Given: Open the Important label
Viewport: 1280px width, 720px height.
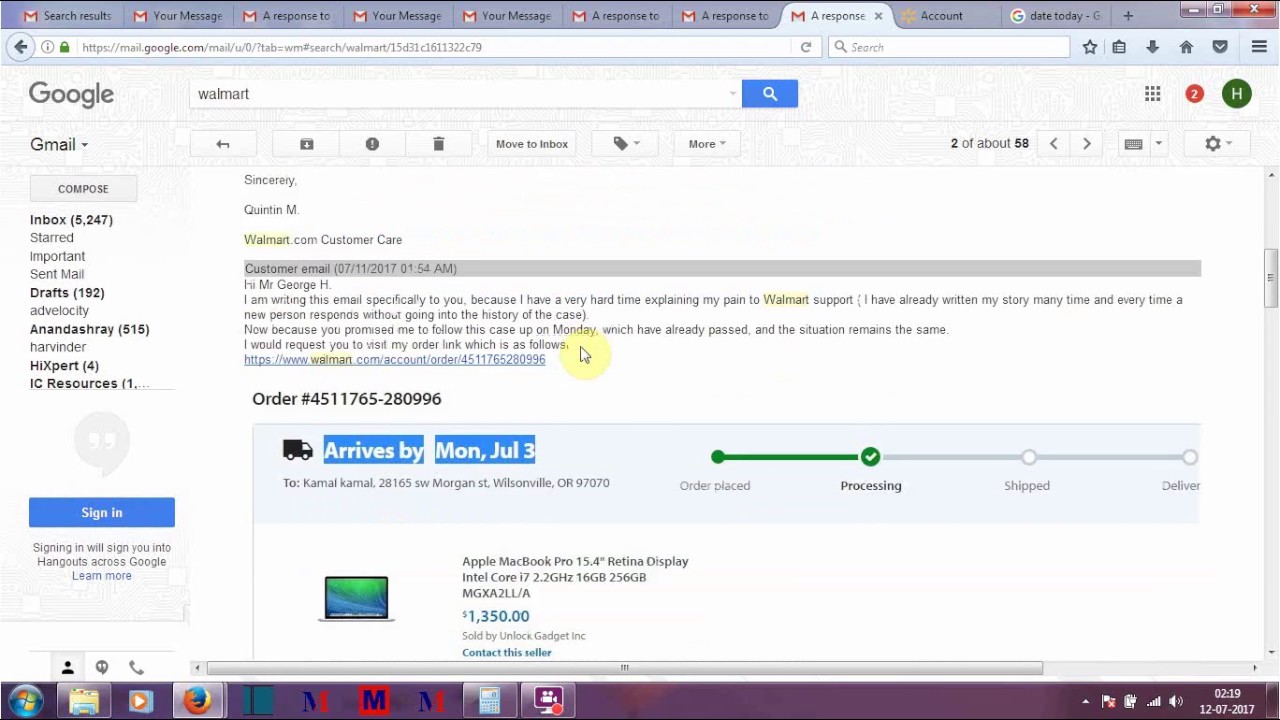Looking at the screenshot, I should coord(57,256).
